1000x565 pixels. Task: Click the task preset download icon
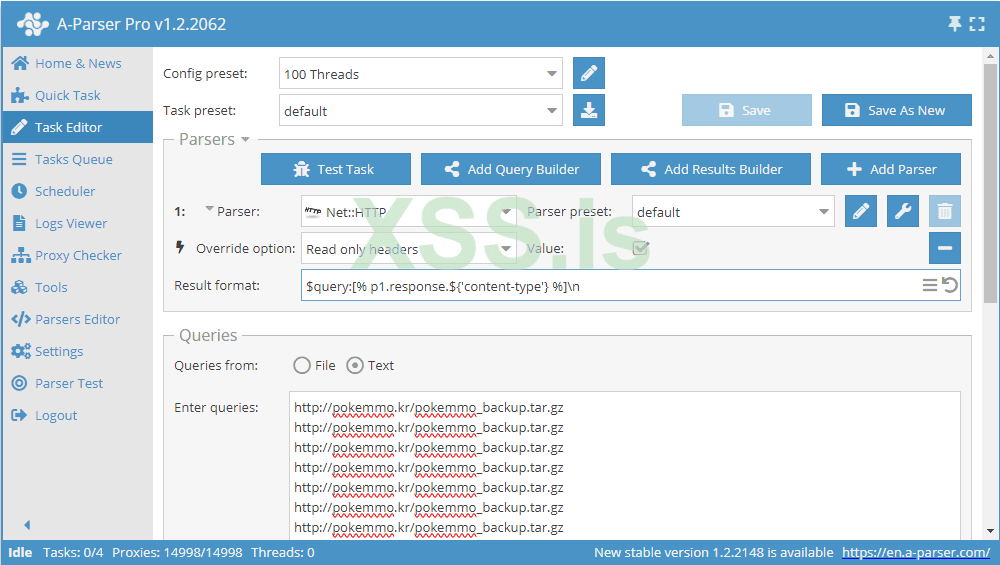click(x=589, y=110)
